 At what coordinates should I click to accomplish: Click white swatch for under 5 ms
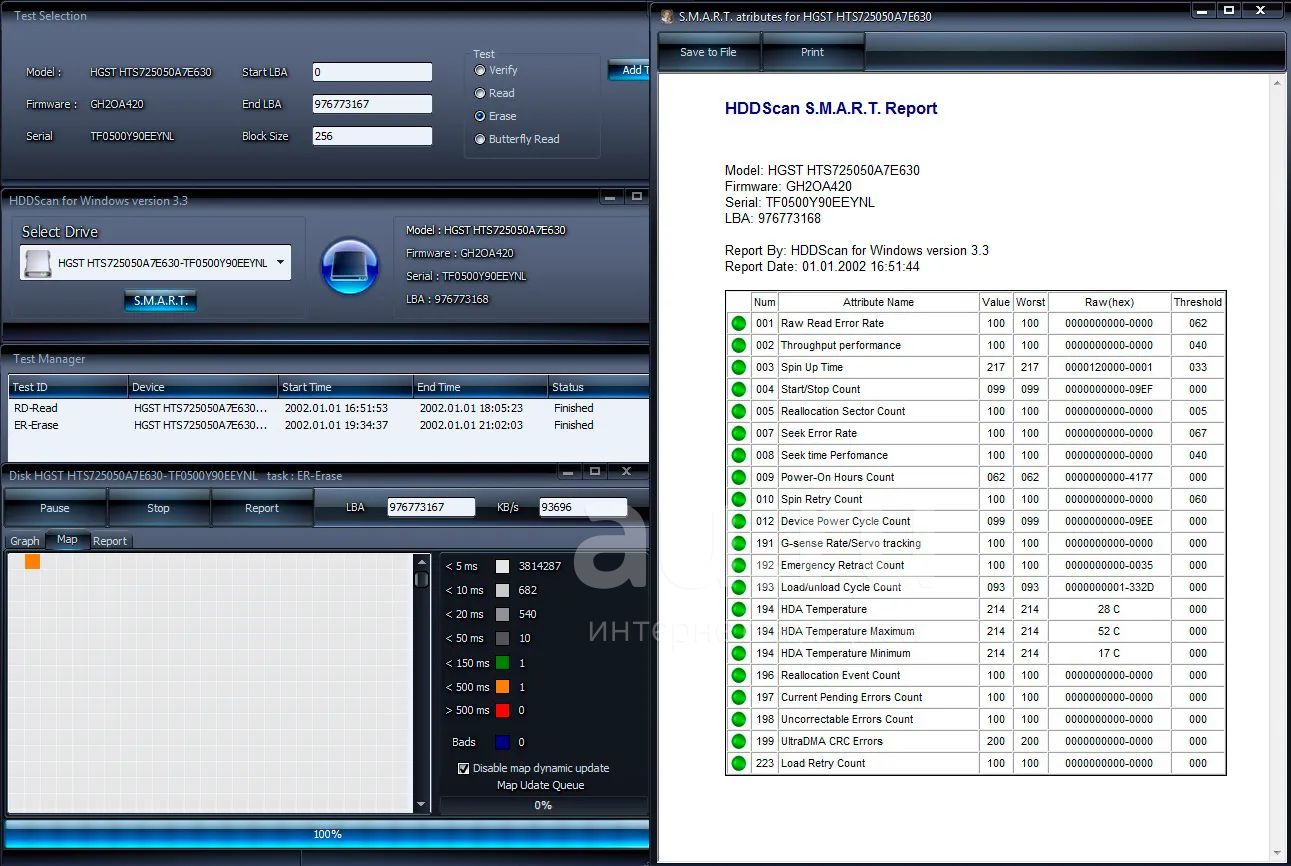click(x=502, y=566)
